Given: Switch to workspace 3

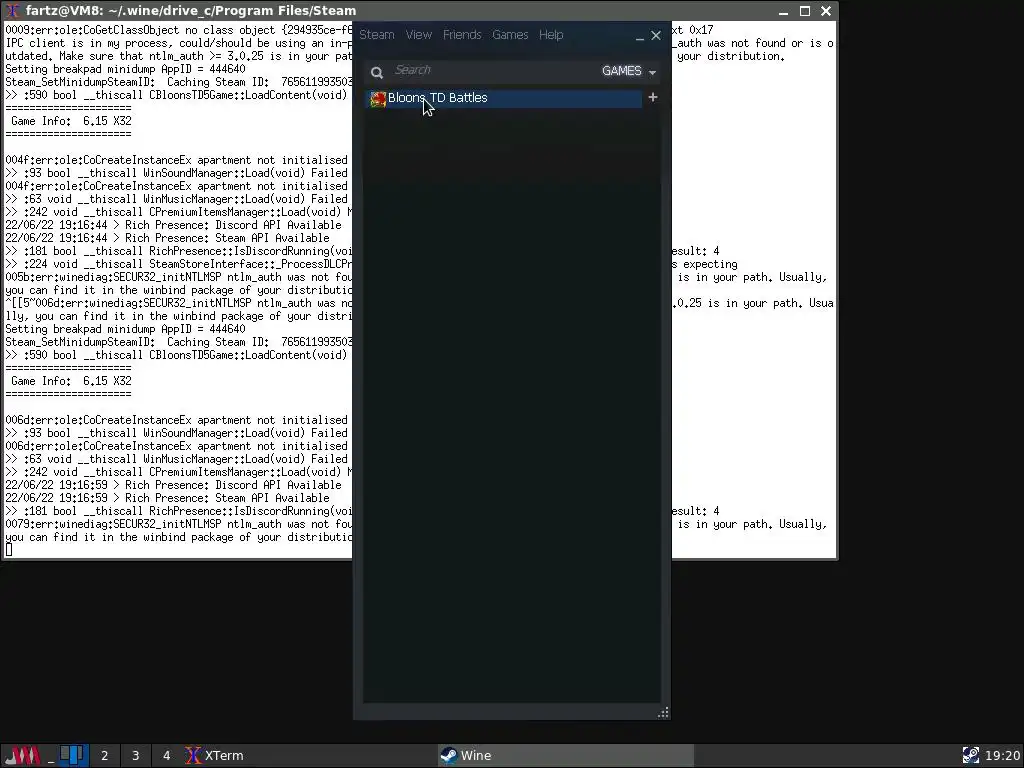Looking at the screenshot, I should click(x=135, y=756).
